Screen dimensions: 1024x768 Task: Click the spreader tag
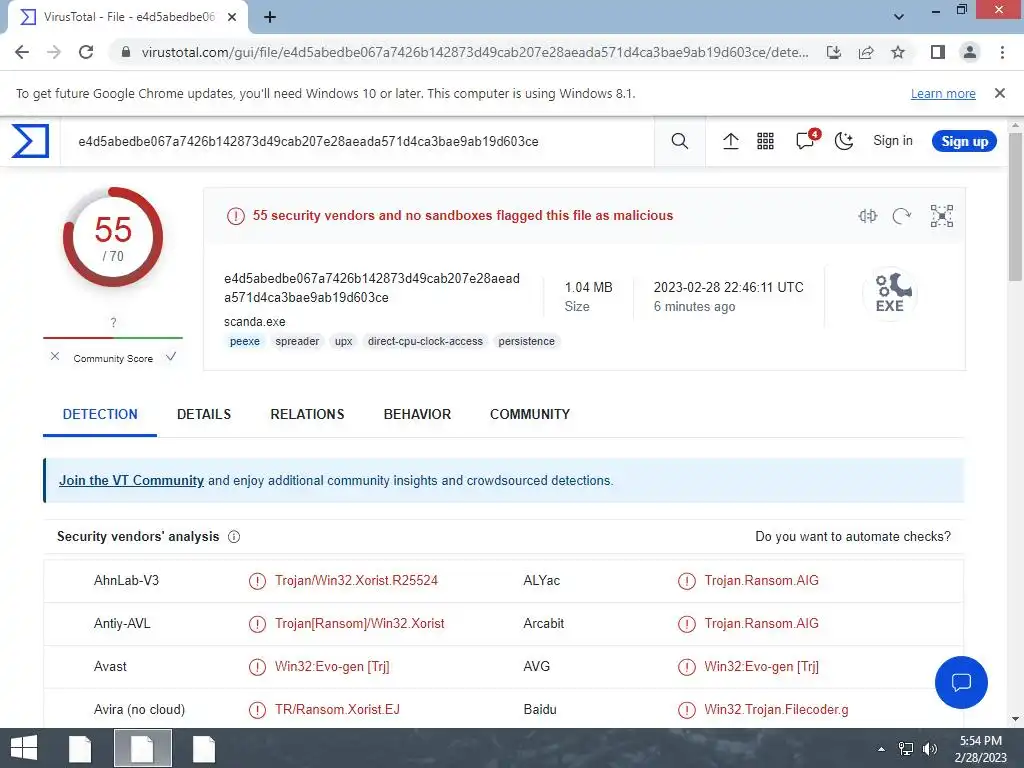(297, 342)
